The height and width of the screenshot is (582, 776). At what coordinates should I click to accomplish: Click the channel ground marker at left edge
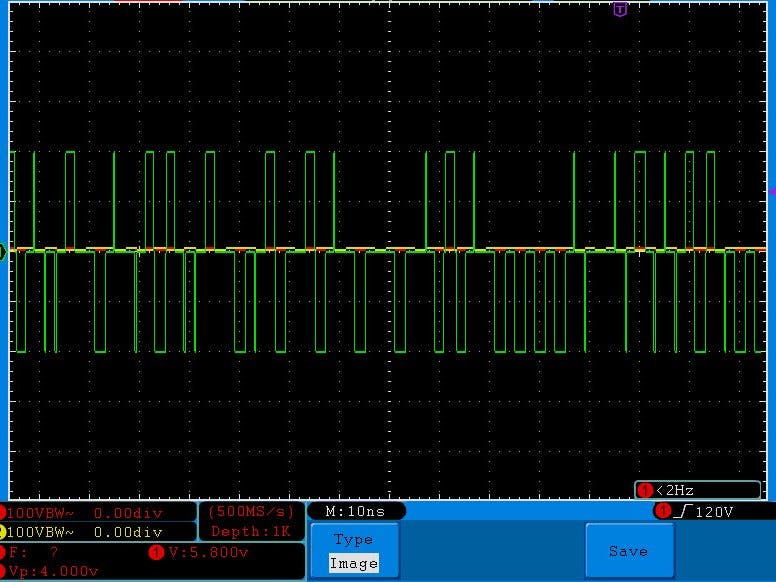click(2, 251)
